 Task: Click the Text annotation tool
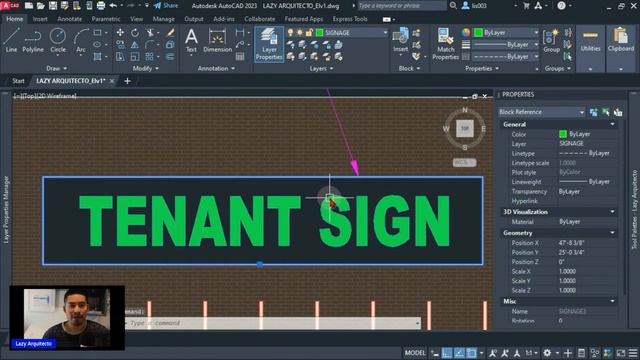(x=191, y=41)
